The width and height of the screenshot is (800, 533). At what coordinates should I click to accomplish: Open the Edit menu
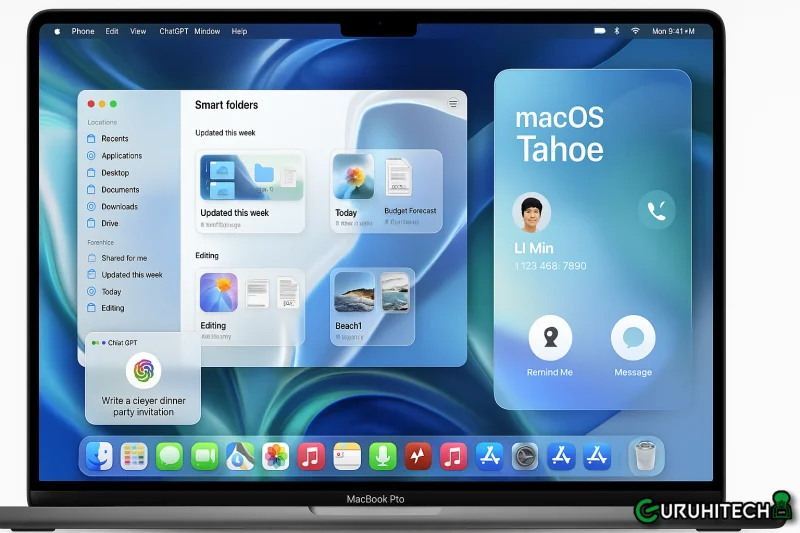coord(112,31)
